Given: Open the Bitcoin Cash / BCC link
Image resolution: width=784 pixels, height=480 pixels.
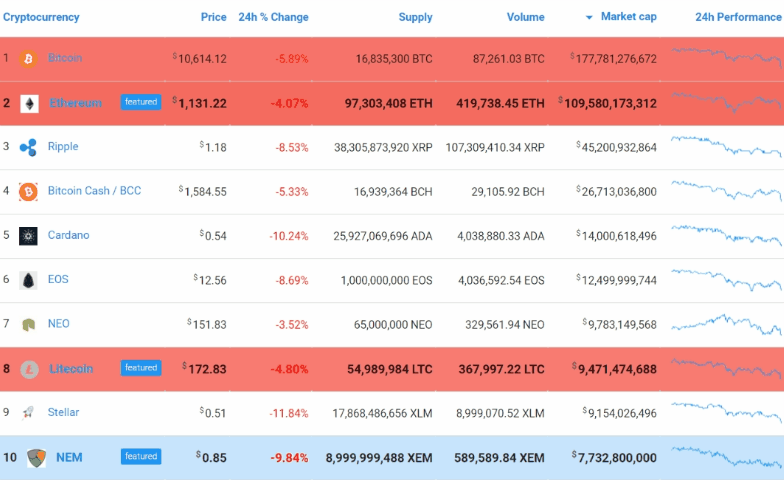Looking at the screenshot, I should click(94, 191).
